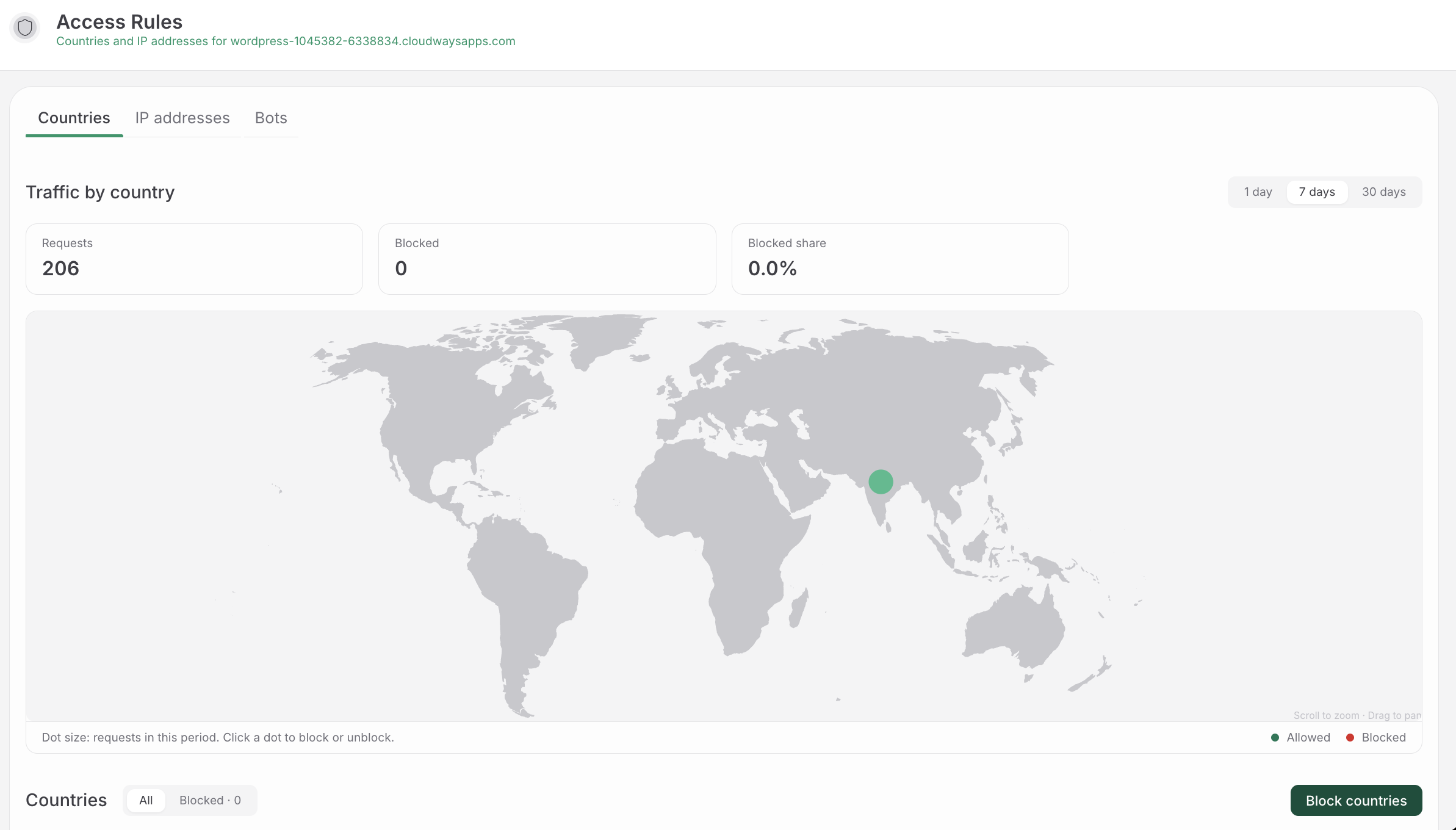Select the 7 days time range

(1317, 192)
